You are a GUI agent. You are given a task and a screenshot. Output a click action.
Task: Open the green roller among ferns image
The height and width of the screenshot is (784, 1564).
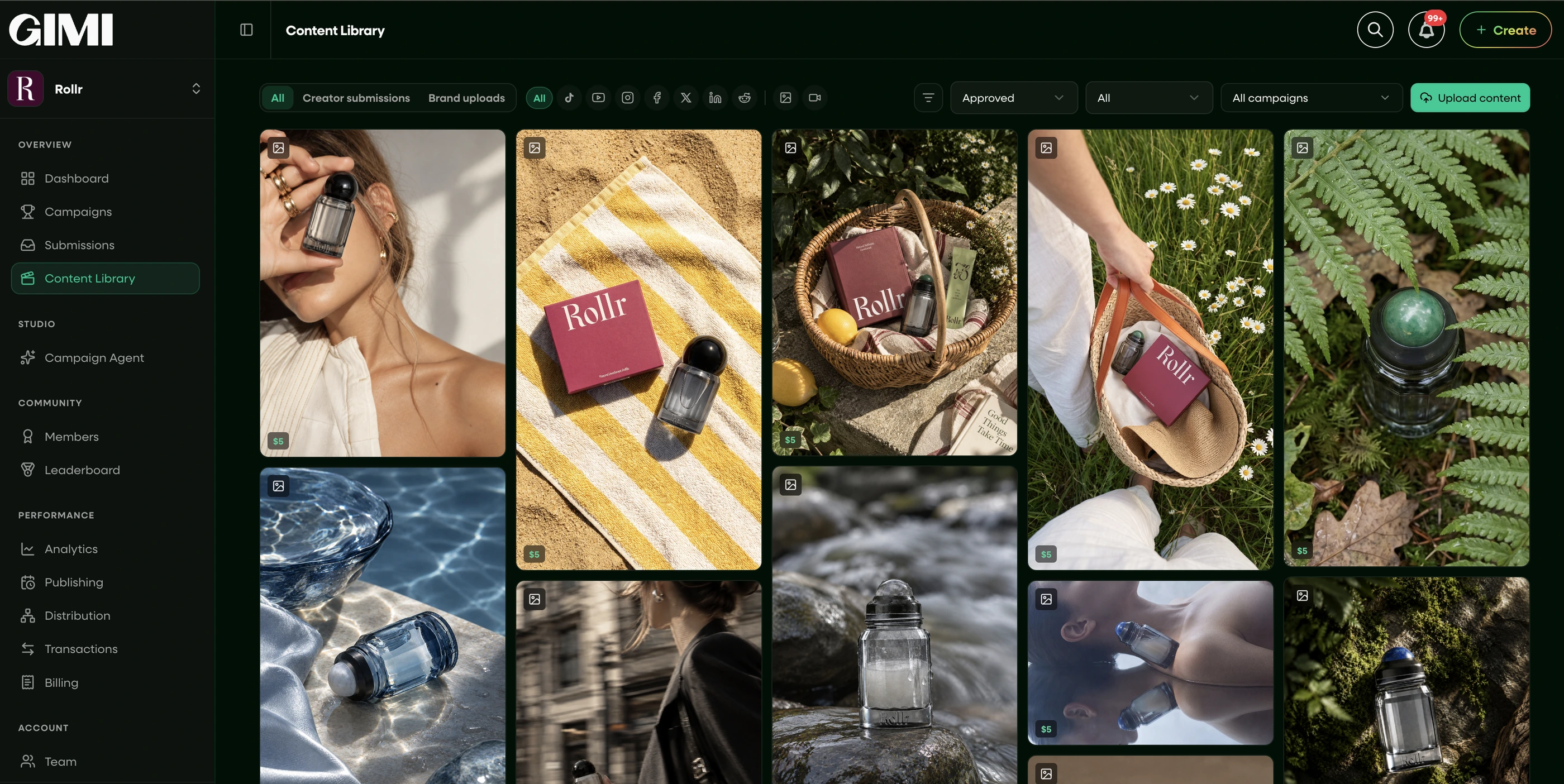pyautogui.click(x=1406, y=348)
